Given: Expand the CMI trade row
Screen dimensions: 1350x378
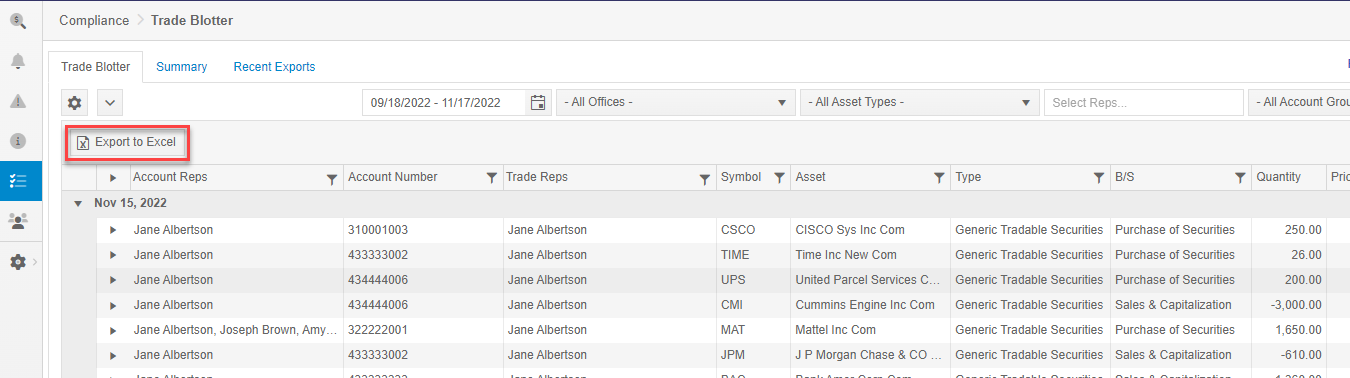Looking at the screenshot, I should [x=113, y=305].
